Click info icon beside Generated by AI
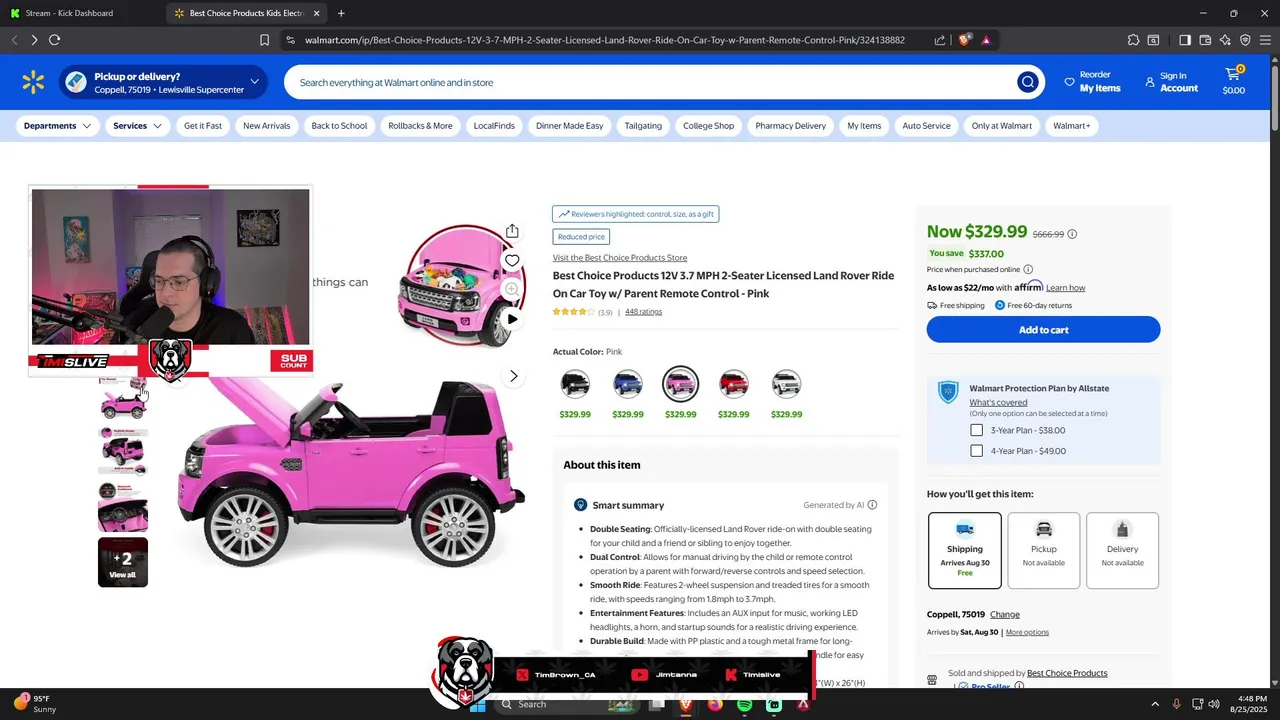Viewport: 1280px width, 720px height. [872, 505]
